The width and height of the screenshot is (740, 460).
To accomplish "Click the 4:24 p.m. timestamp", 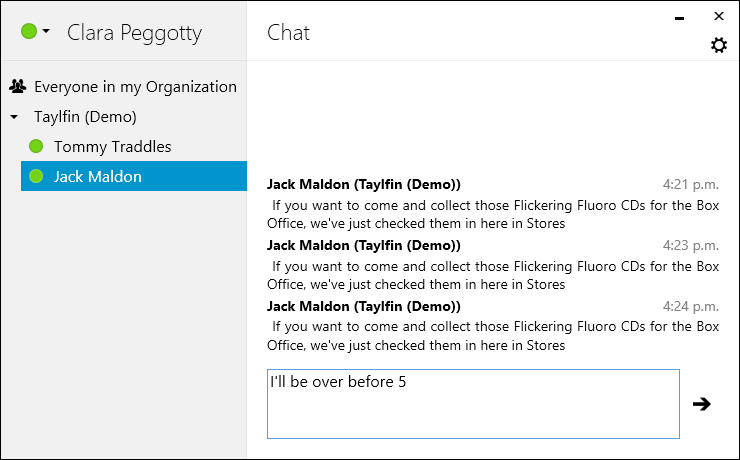I will (x=690, y=307).
